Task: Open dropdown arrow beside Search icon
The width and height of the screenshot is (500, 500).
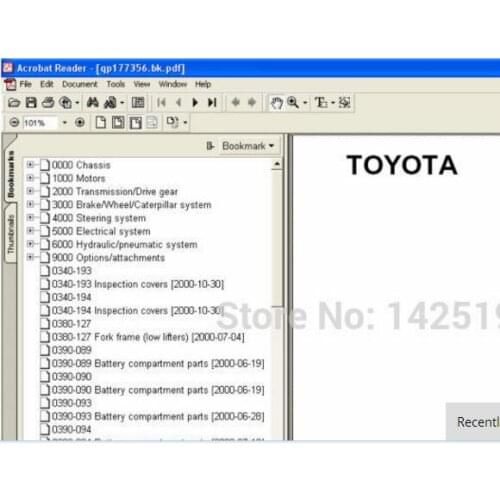Action: 122,103
